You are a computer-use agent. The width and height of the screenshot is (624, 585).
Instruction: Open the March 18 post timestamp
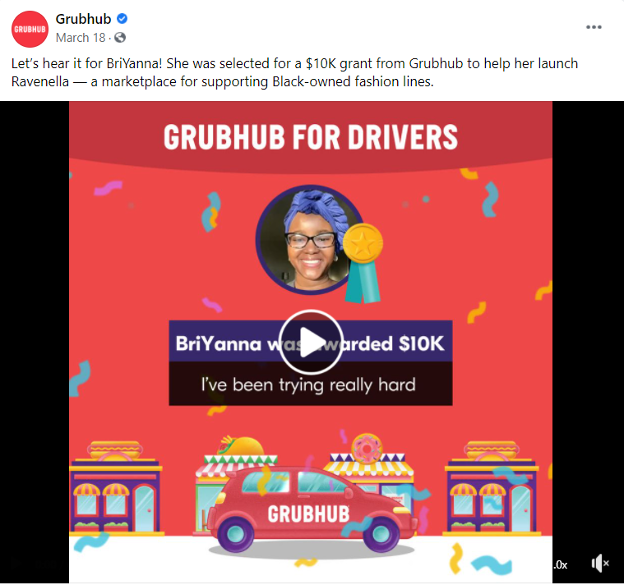tap(80, 38)
